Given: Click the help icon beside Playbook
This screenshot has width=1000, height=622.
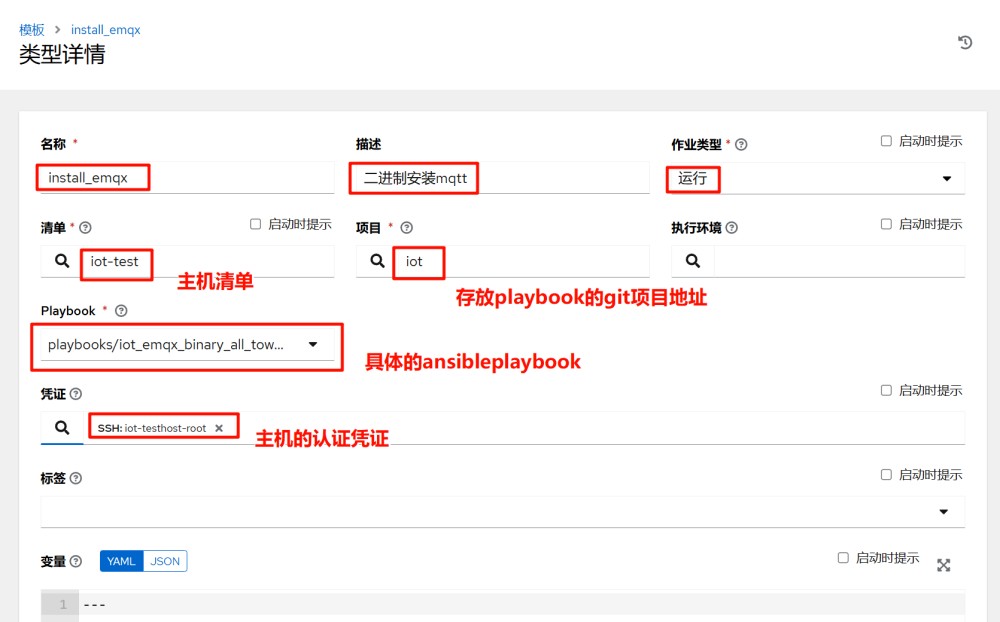Looking at the screenshot, I should coord(121,311).
